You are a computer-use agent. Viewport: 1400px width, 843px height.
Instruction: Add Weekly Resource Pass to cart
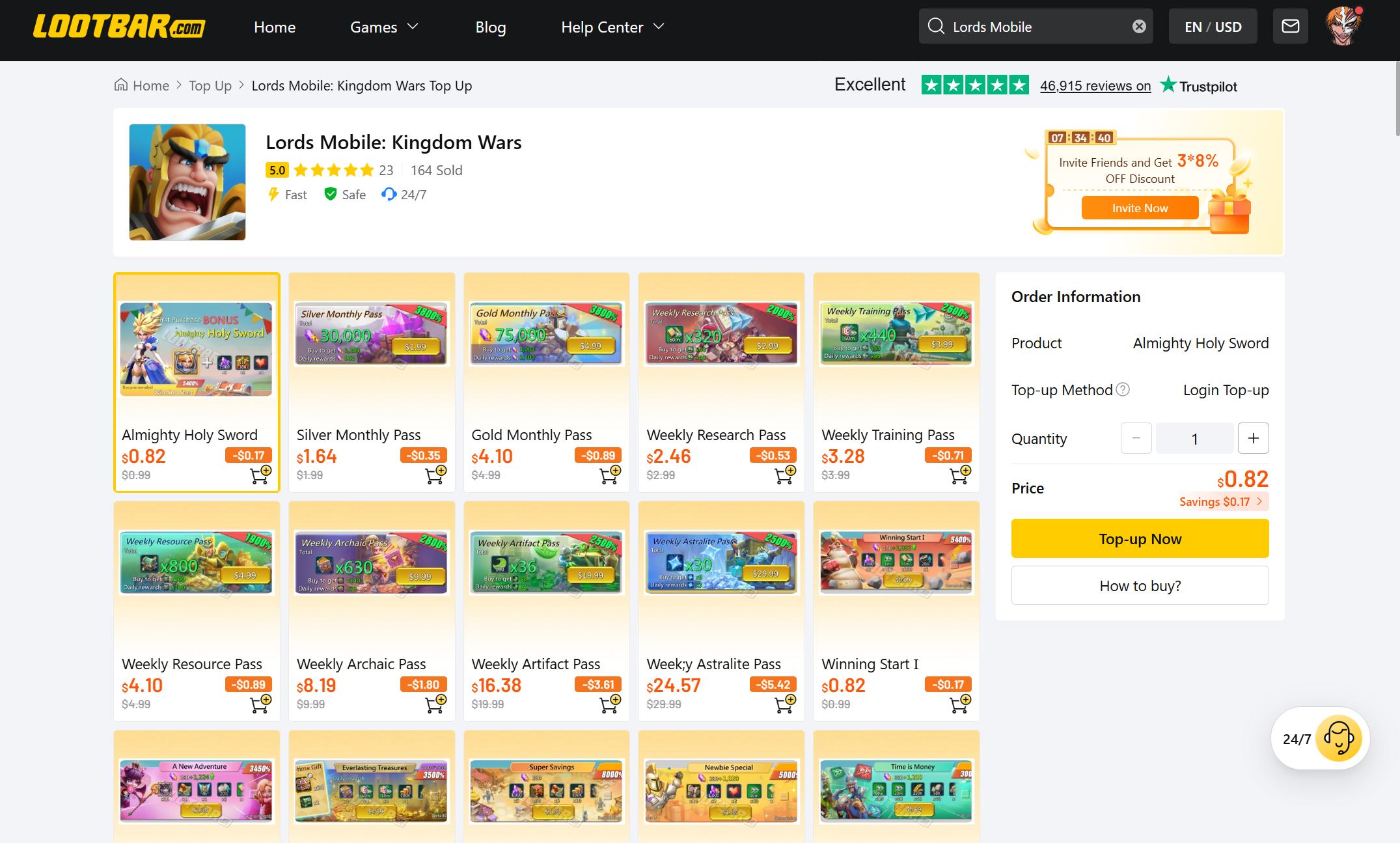tap(260, 703)
